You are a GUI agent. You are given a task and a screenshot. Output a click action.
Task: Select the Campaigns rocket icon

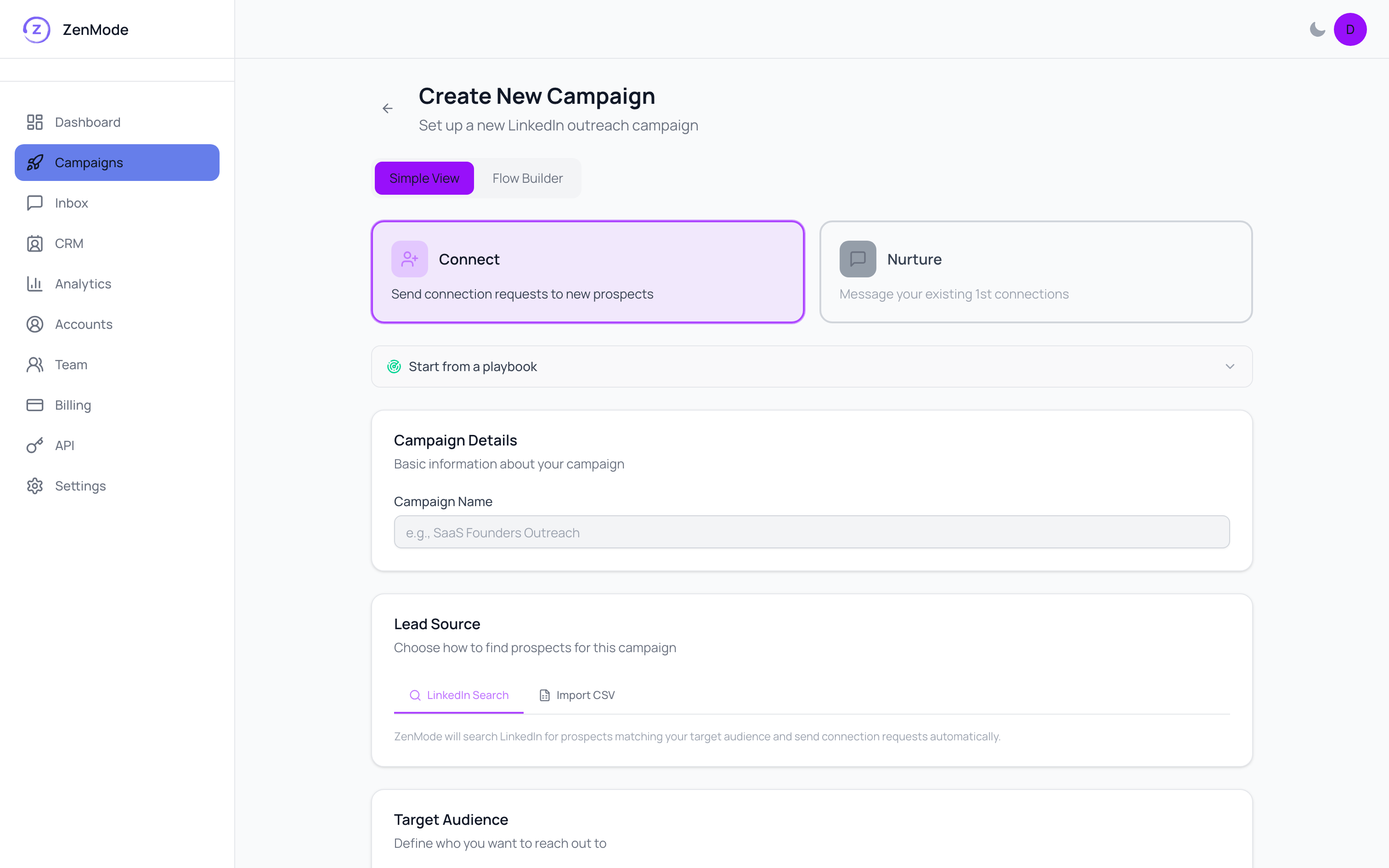coord(35,163)
